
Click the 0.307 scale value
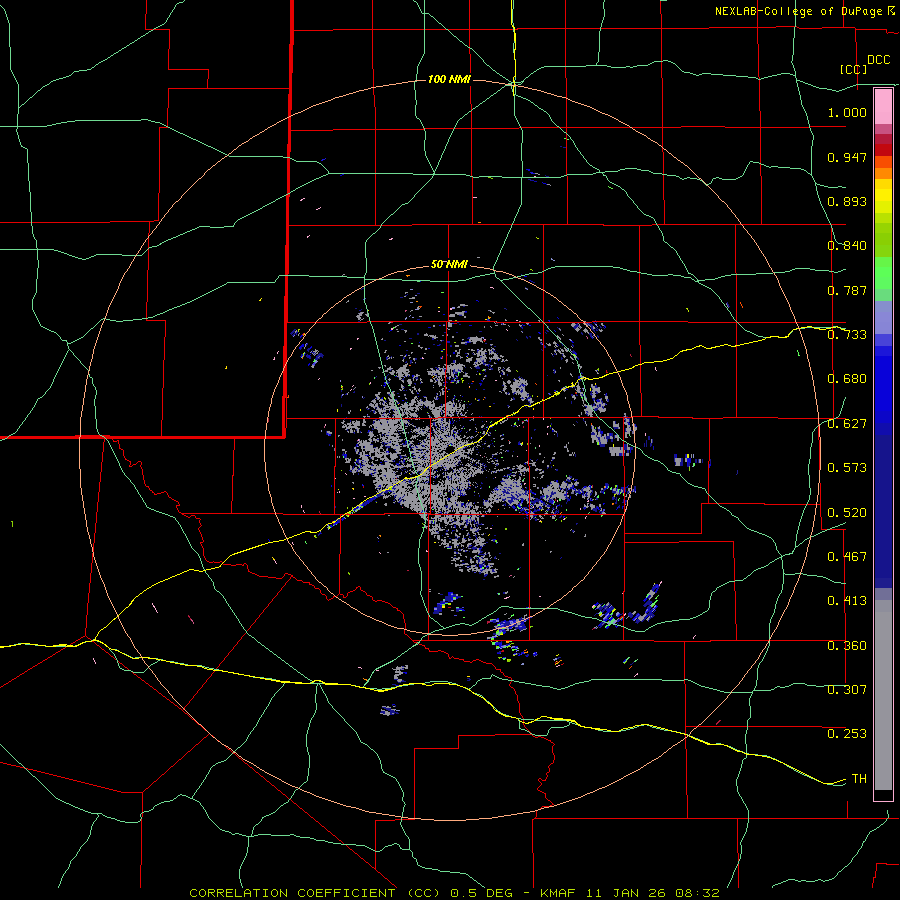pyautogui.click(x=847, y=689)
